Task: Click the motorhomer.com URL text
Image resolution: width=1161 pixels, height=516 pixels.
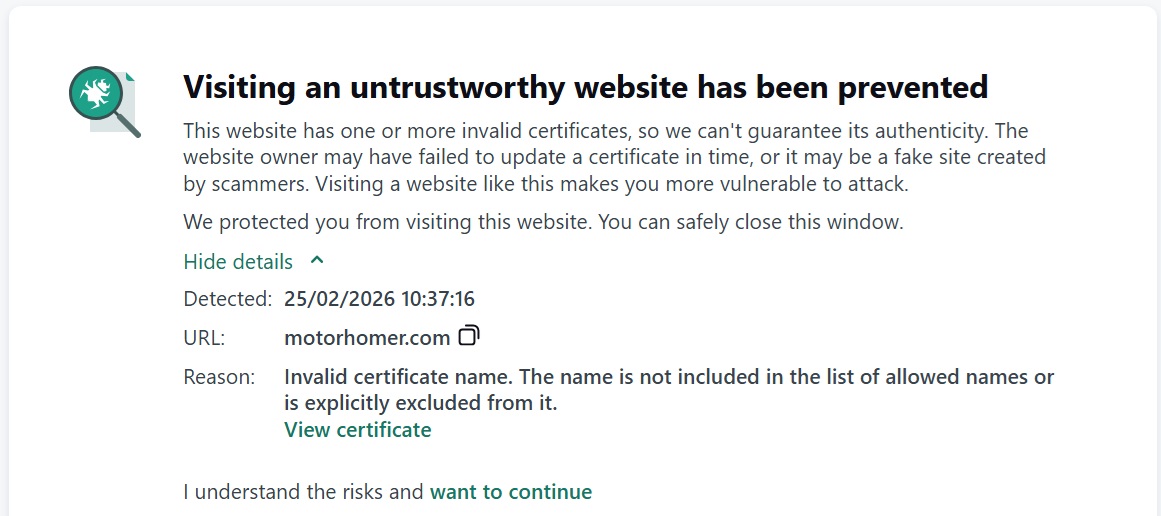Action: pos(367,338)
